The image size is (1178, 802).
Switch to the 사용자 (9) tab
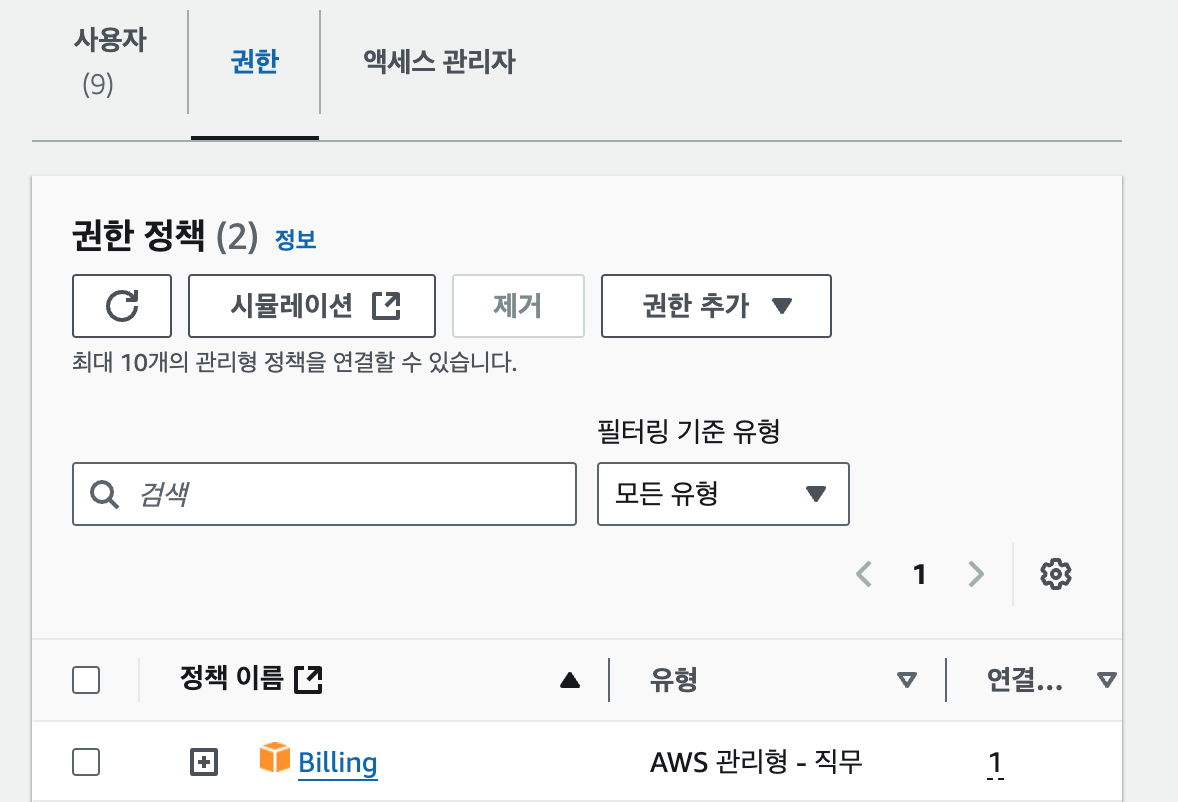(110, 63)
